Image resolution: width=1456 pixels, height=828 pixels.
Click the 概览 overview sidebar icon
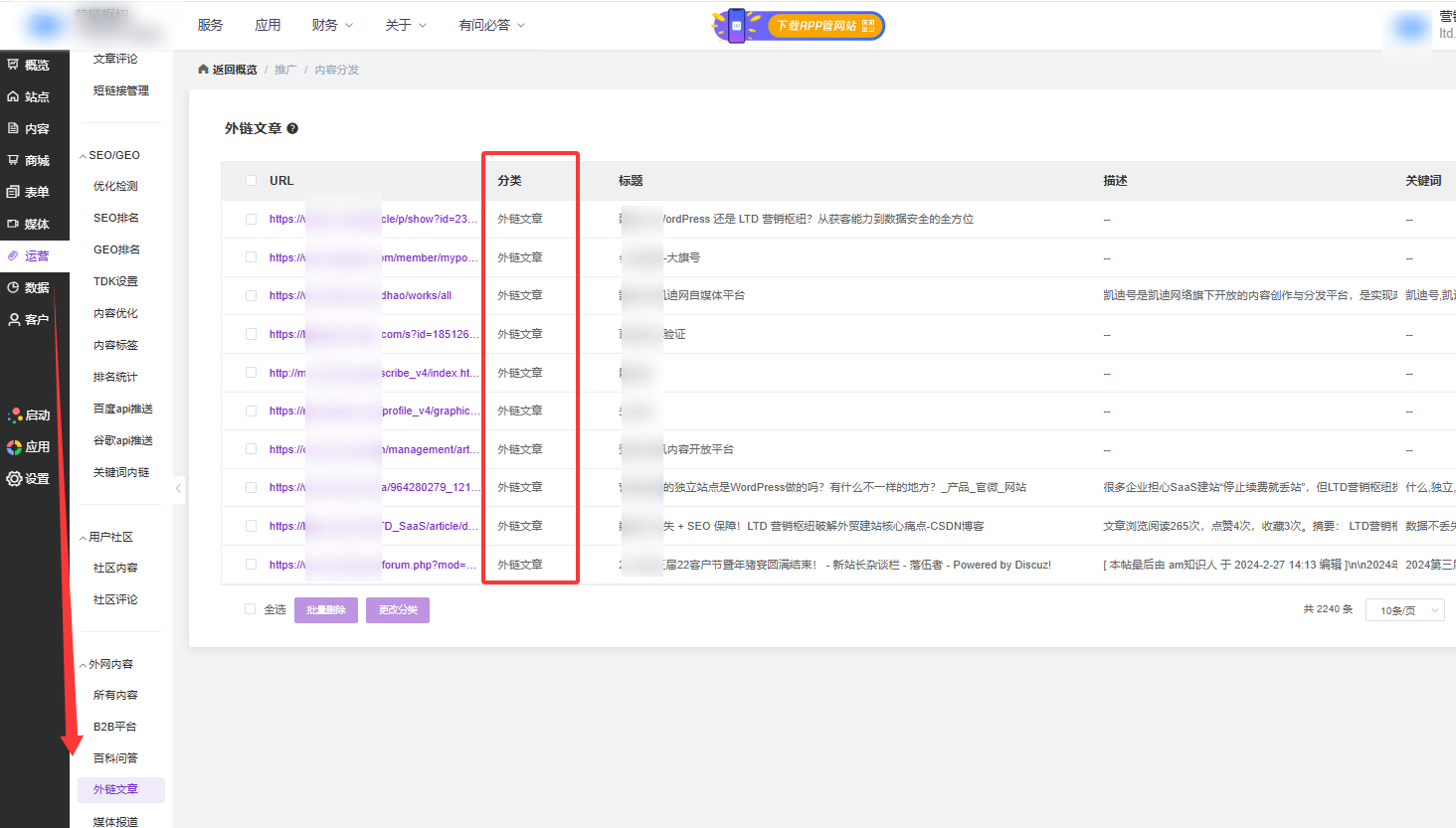click(13, 65)
